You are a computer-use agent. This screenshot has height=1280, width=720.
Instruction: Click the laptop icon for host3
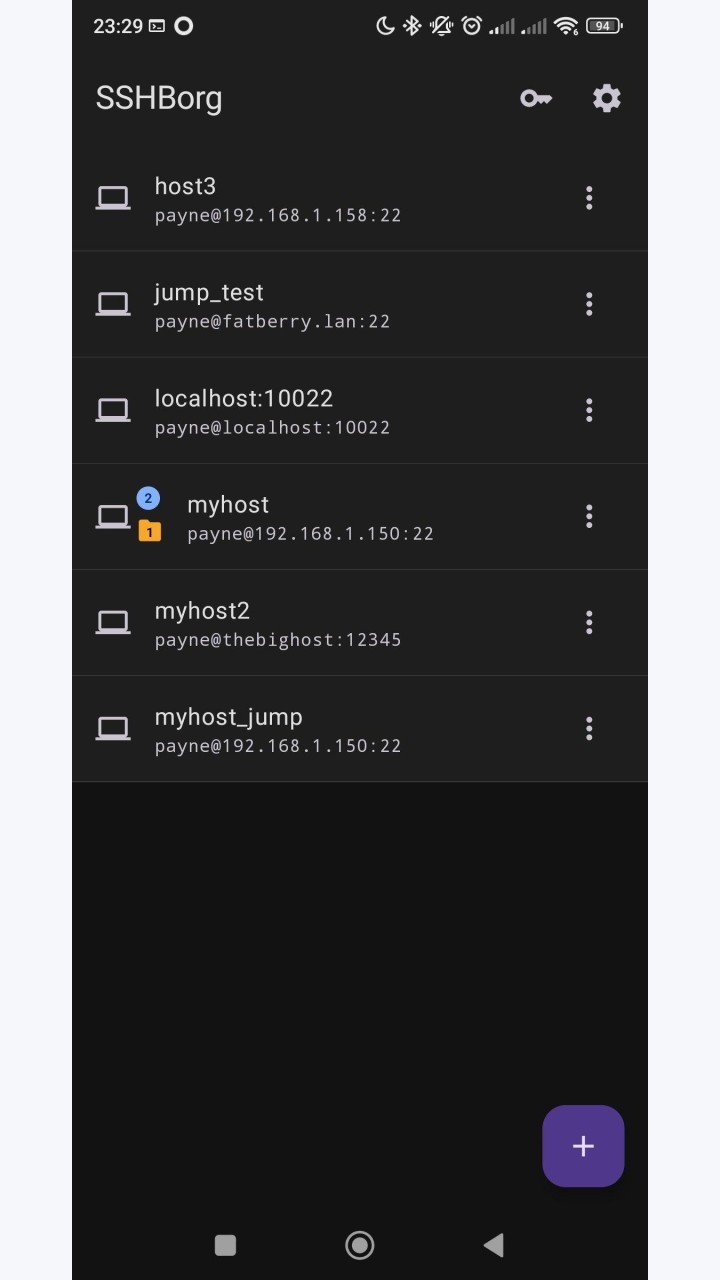coord(113,198)
